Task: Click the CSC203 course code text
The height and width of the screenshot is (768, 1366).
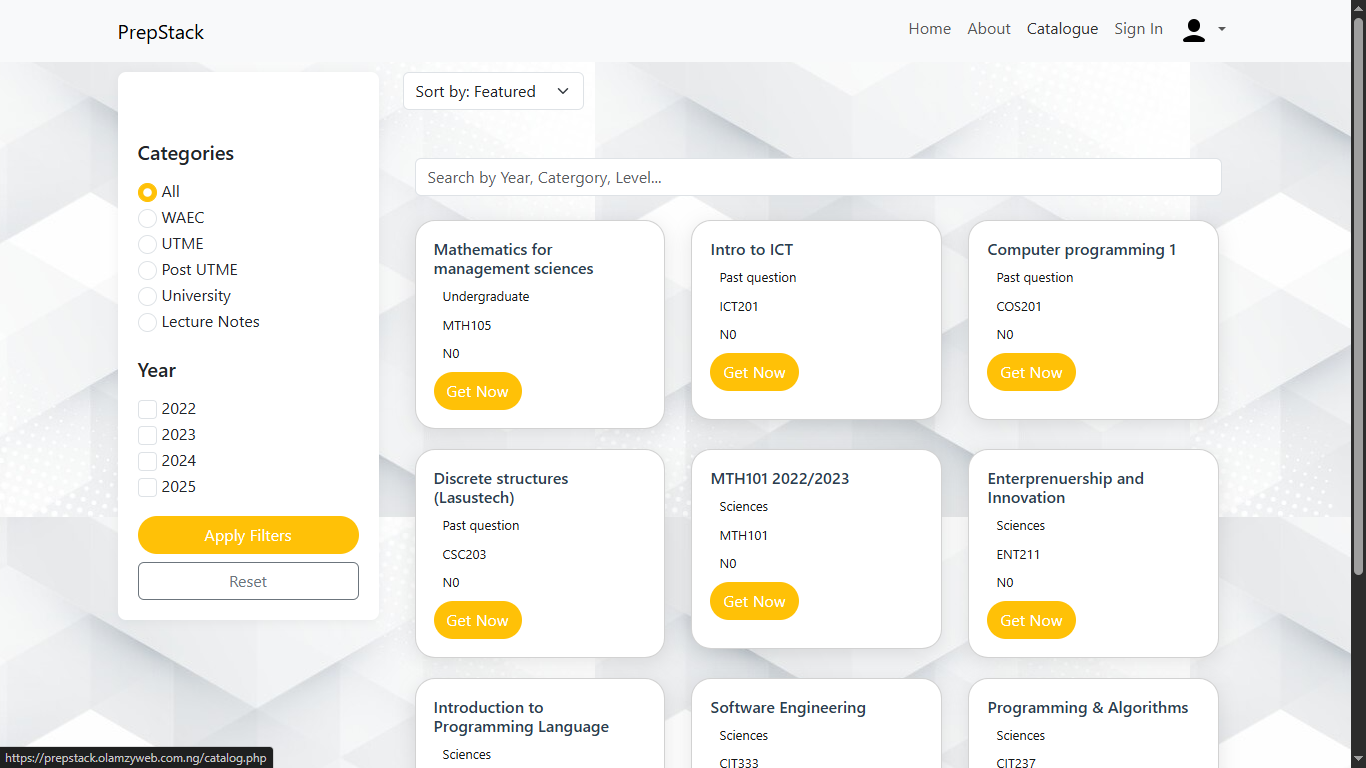Action: 465,554
